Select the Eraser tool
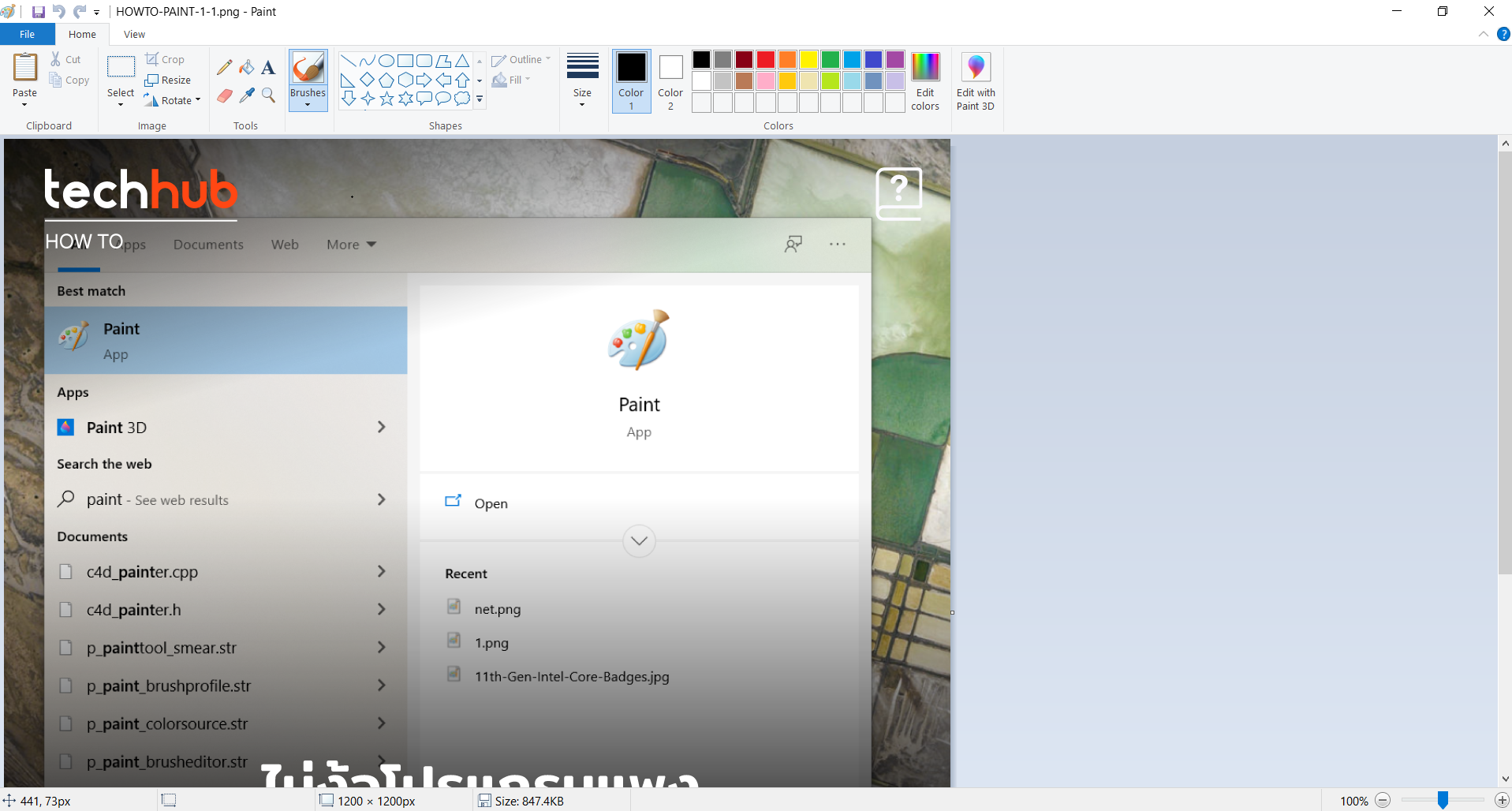Viewport: 1512px width, 811px height. click(224, 95)
